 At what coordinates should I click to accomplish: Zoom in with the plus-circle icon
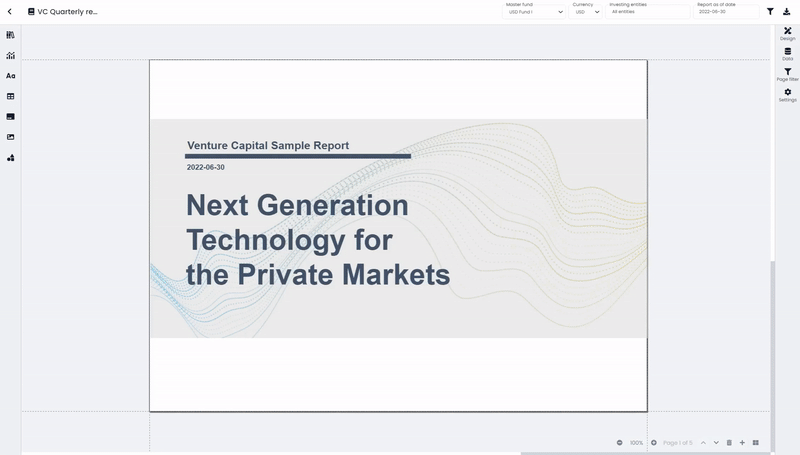[x=654, y=442]
